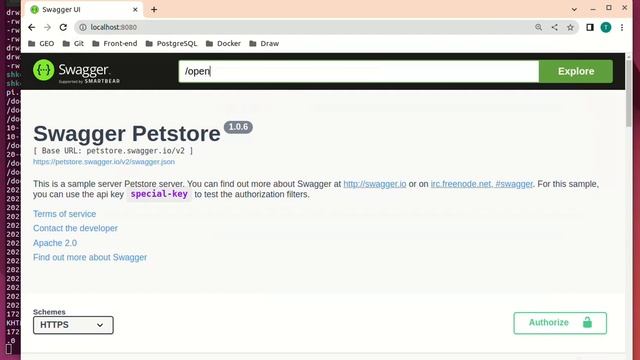640x360 pixels.
Task: Share this page icon
Action: pos(554,27)
